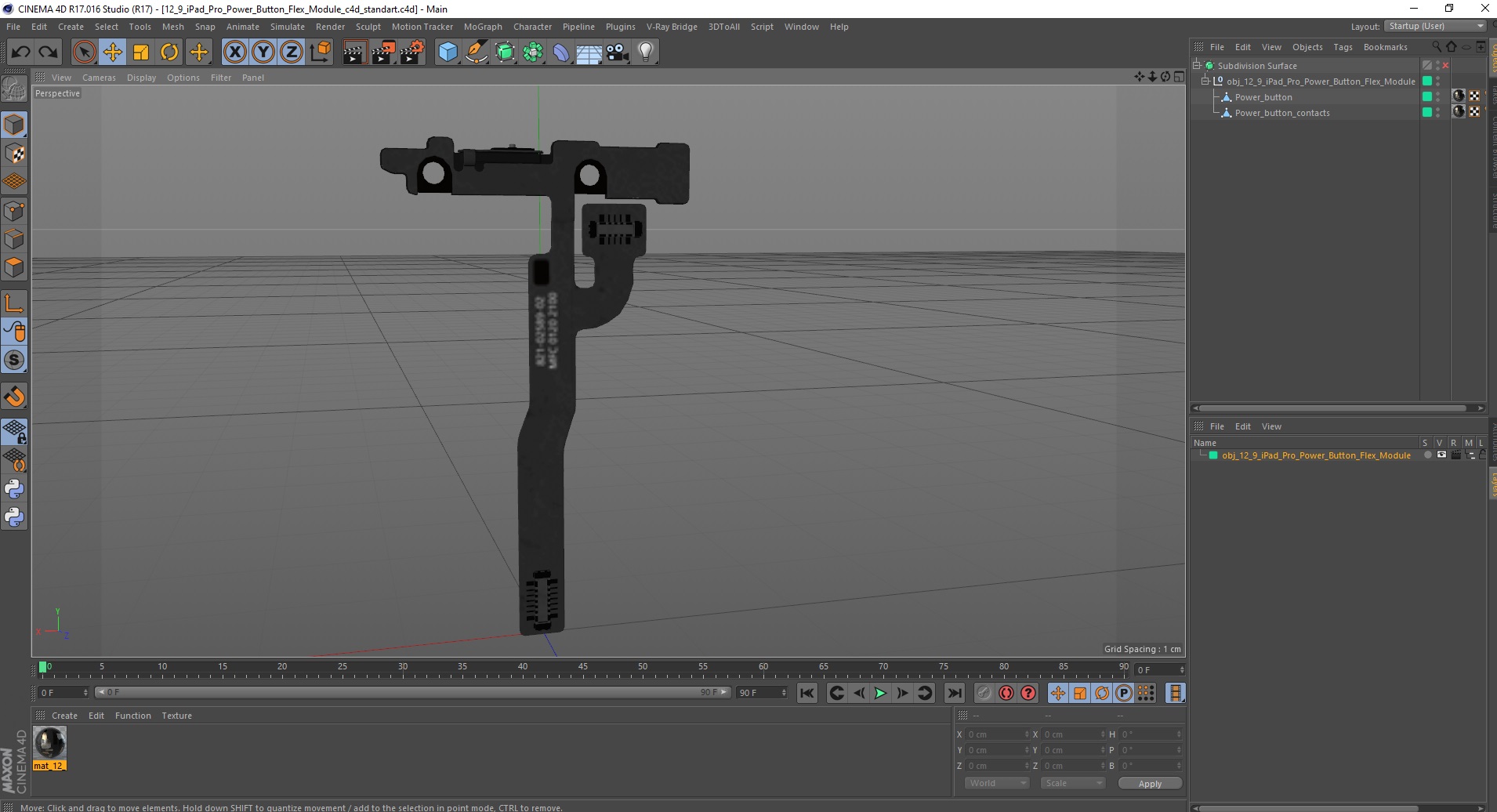Open the viewport Cameras menu
Viewport: 1497px width, 812px height.
tap(99, 78)
